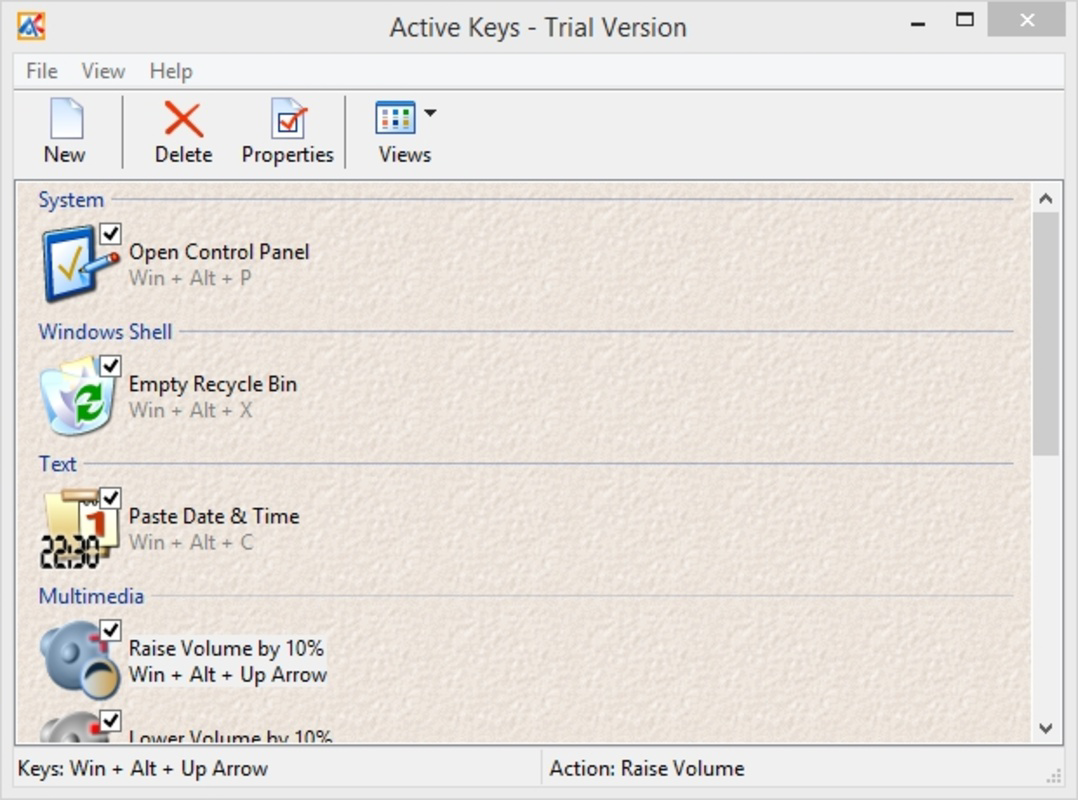
Task: Close the Active Keys window
Action: pos(1027,20)
